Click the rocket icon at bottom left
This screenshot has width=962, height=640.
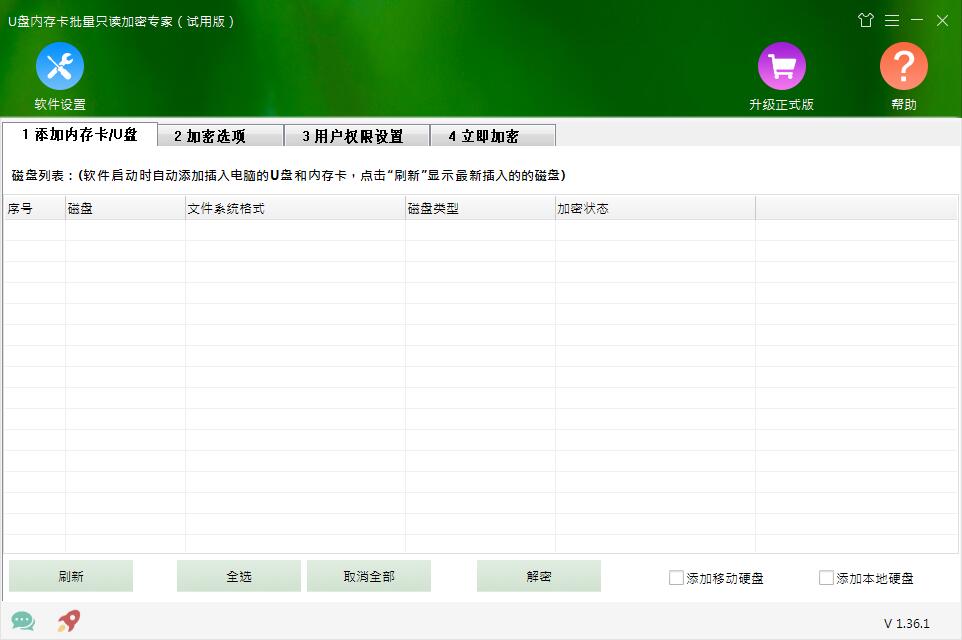[x=69, y=621]
